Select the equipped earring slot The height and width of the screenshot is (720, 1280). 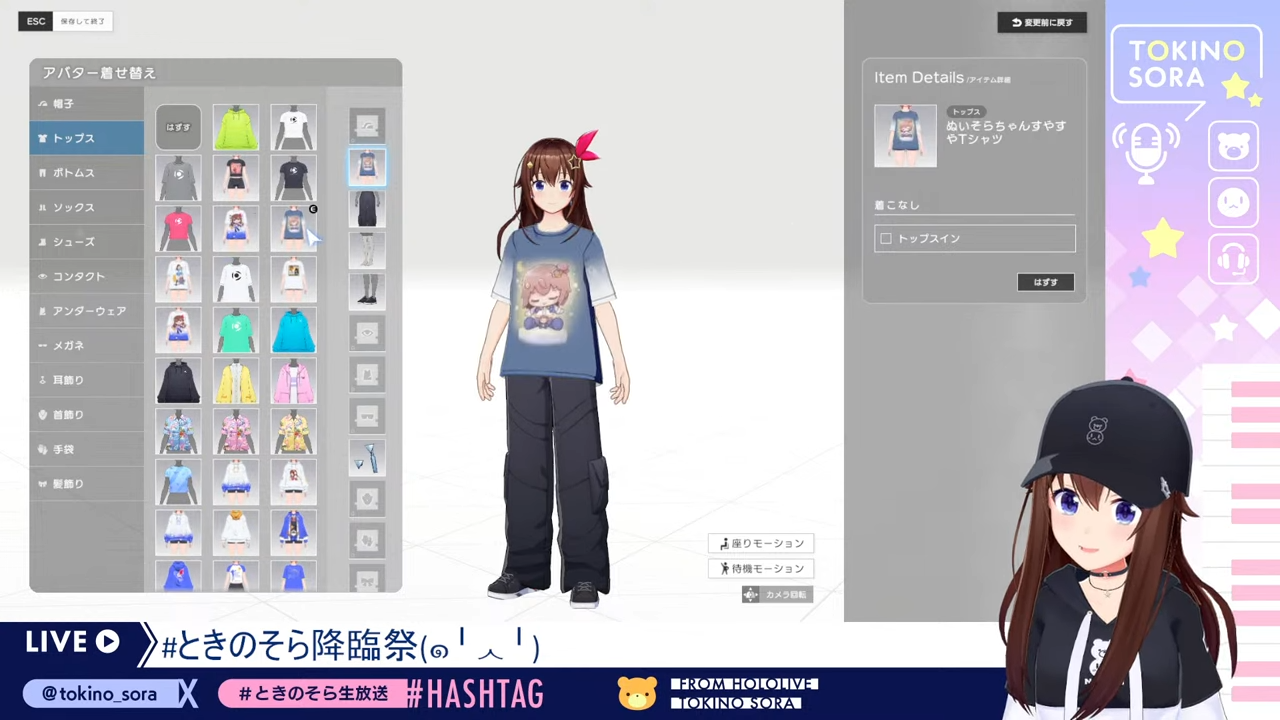coord(367,458)
